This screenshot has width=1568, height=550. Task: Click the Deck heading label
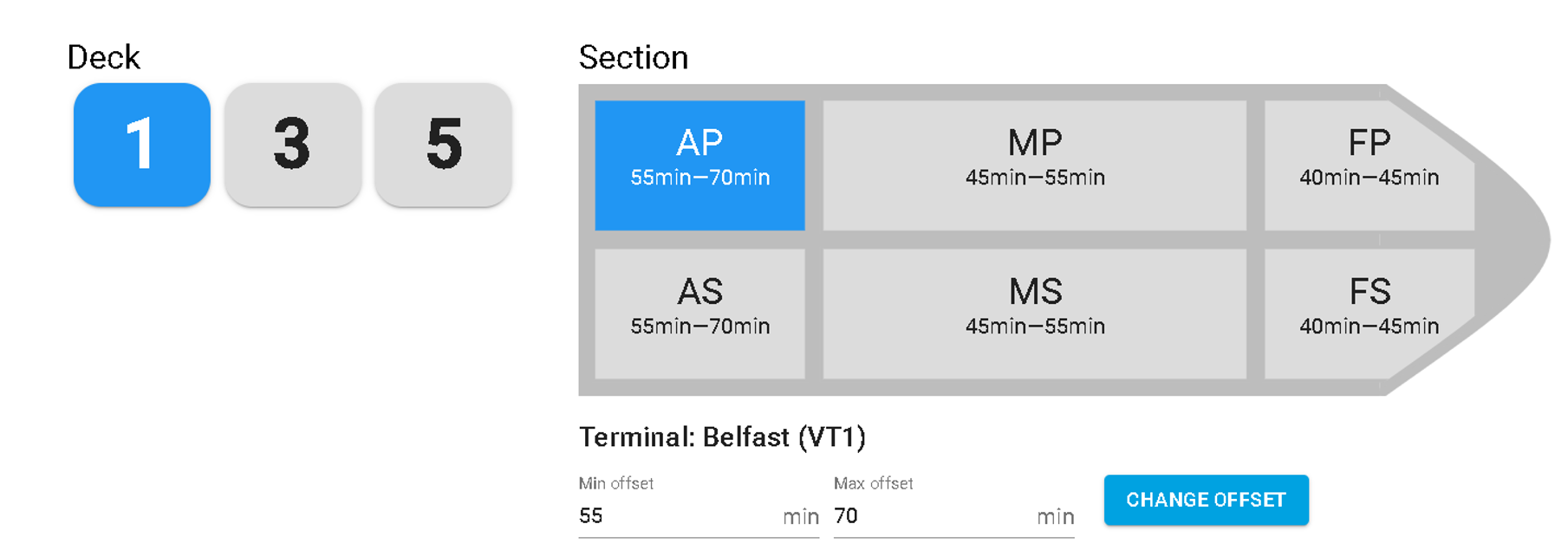103,57
